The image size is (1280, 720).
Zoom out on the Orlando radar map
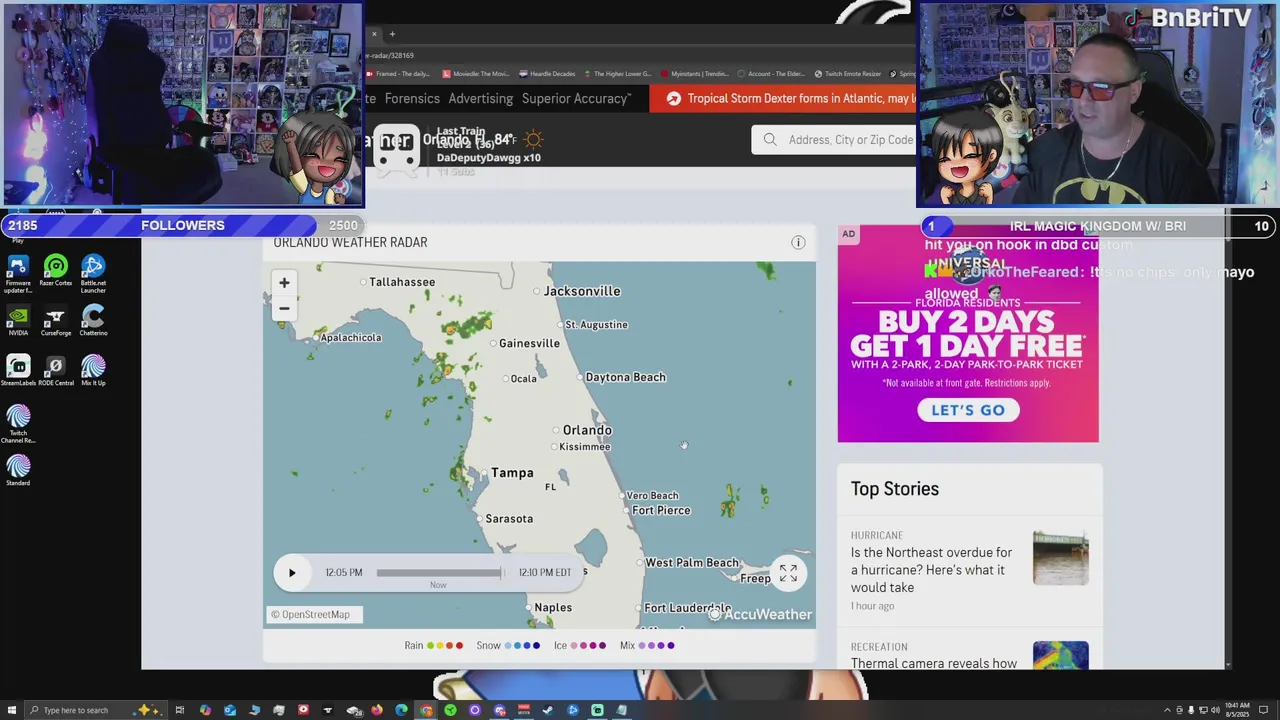pyautogui.click(x=284, y=308)
